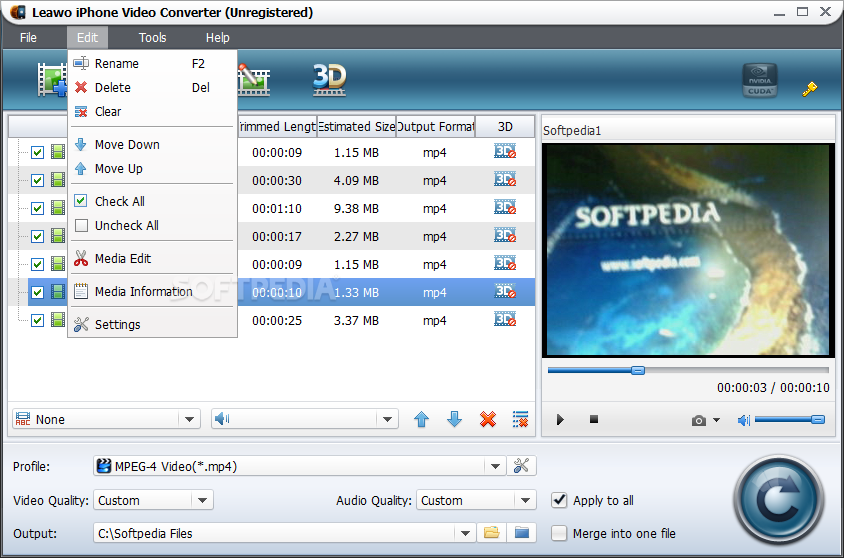The height and width of the screenshot is (558, 844).
Task: Click the preview playback position slider handle
Action: coord(638,370)
